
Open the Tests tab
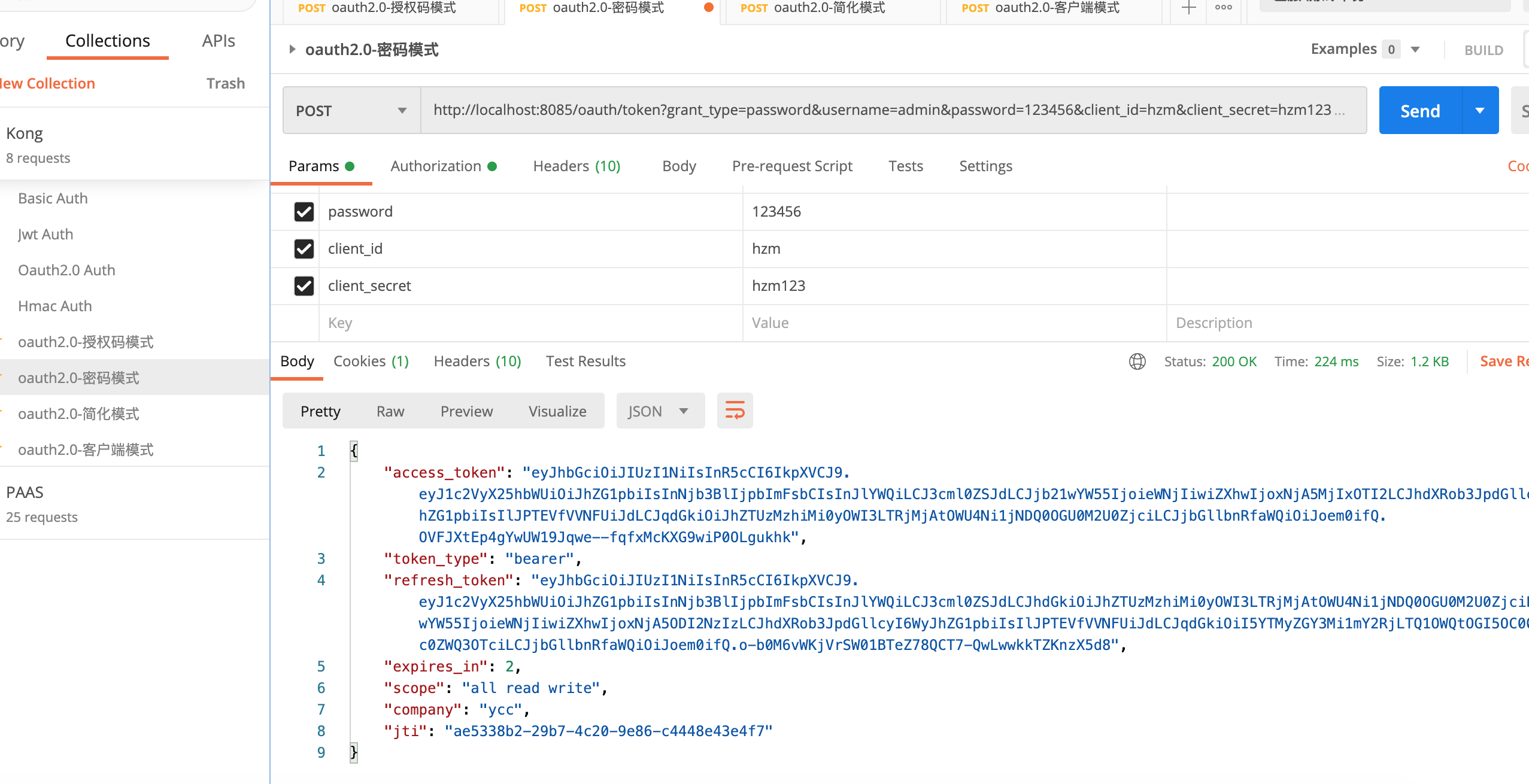(x=905, y=166)
